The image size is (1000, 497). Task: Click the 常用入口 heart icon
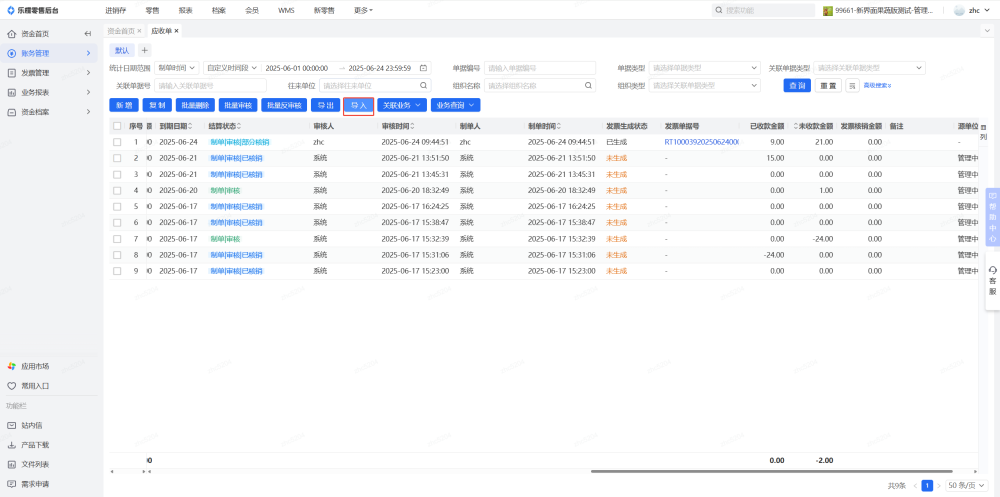(x=12, y=385)
